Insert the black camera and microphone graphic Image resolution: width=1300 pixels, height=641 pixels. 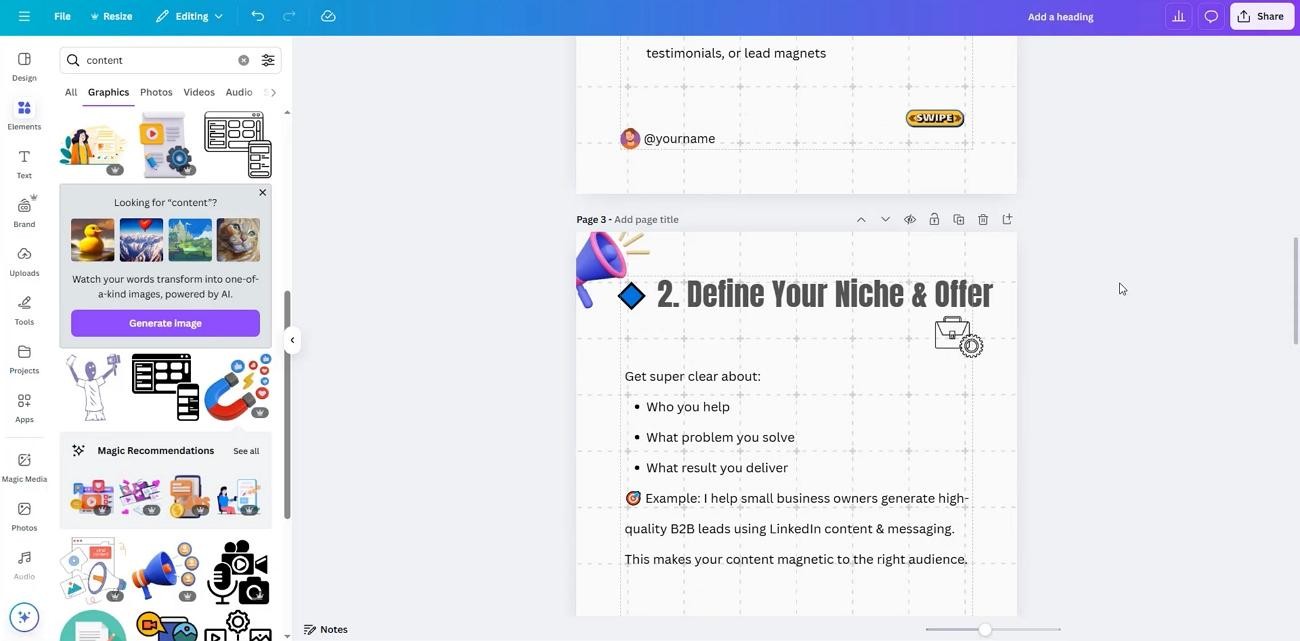click(238, 572)
